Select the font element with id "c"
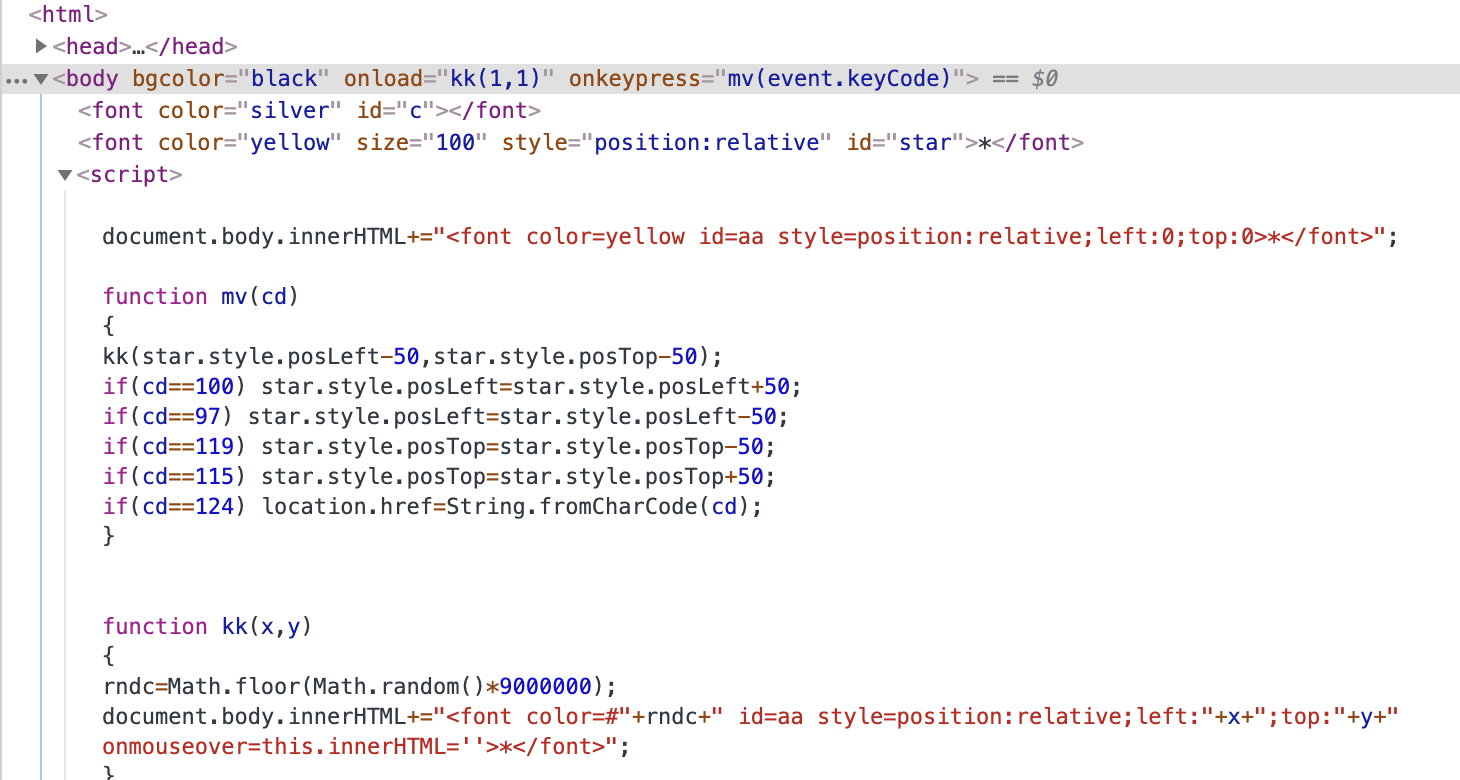This screenshot has height=780, width=1460. pyautogui.click(x=310, y=110)
